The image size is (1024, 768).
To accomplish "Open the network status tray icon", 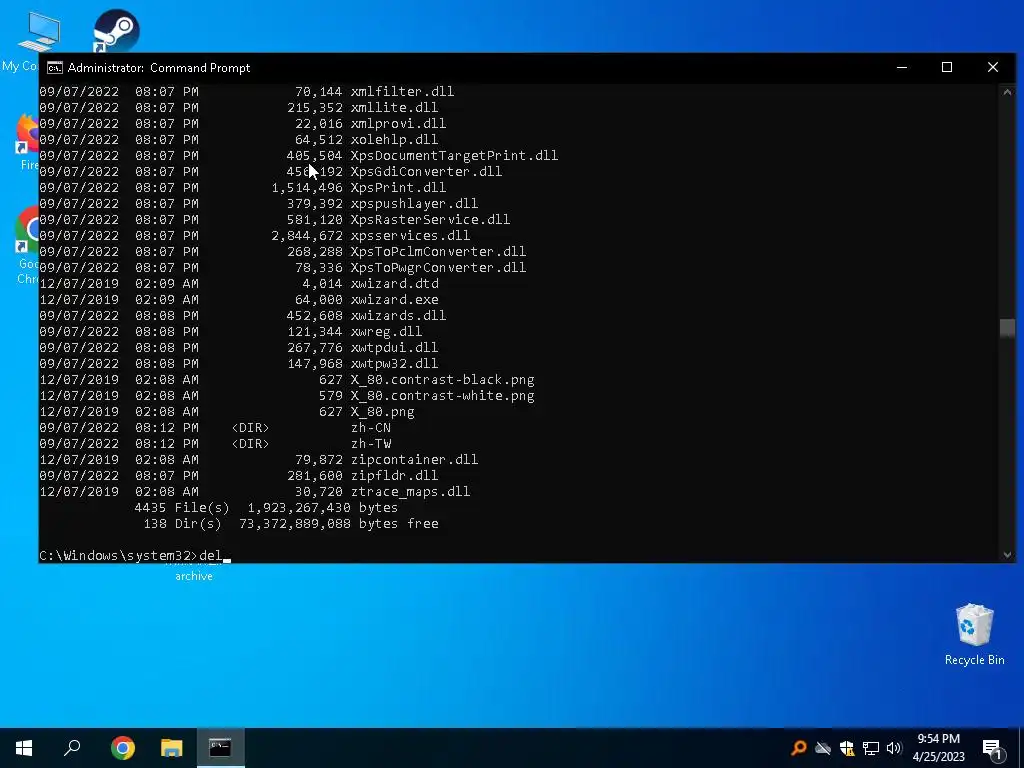I will (x=871, y=748).
